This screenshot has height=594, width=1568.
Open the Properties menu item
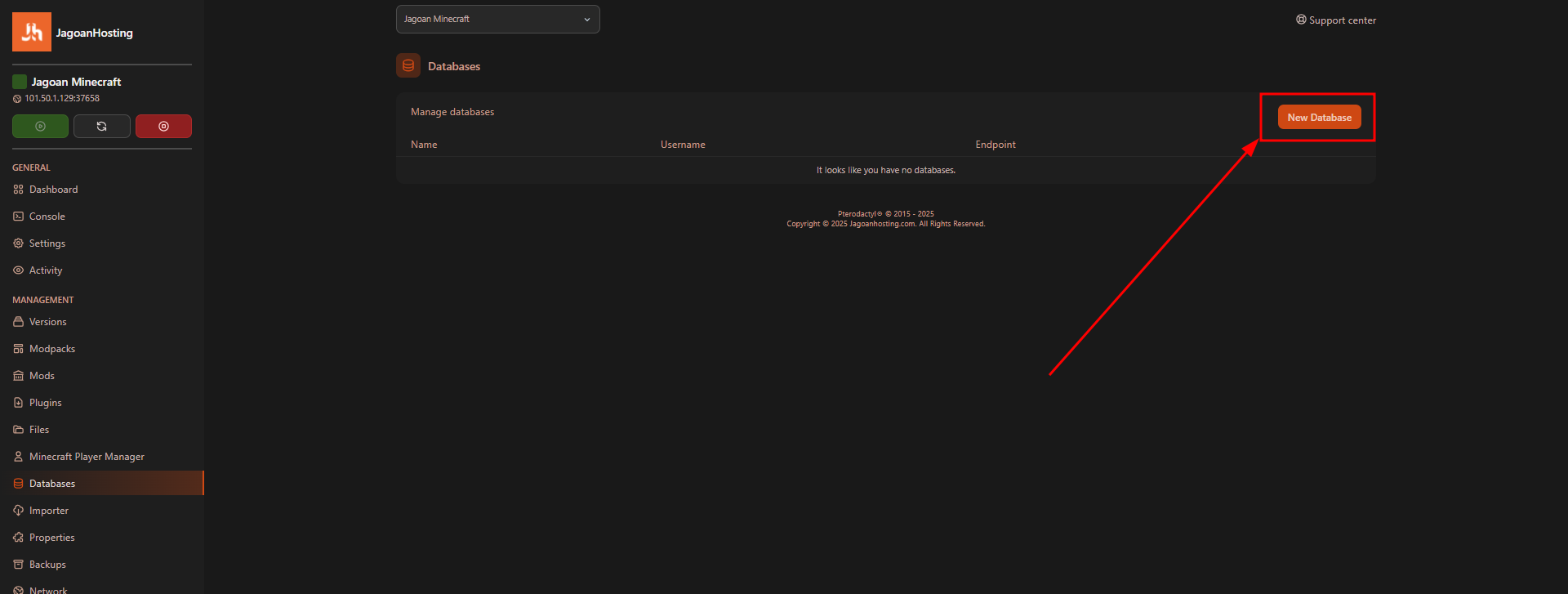(x=102, y=538)
